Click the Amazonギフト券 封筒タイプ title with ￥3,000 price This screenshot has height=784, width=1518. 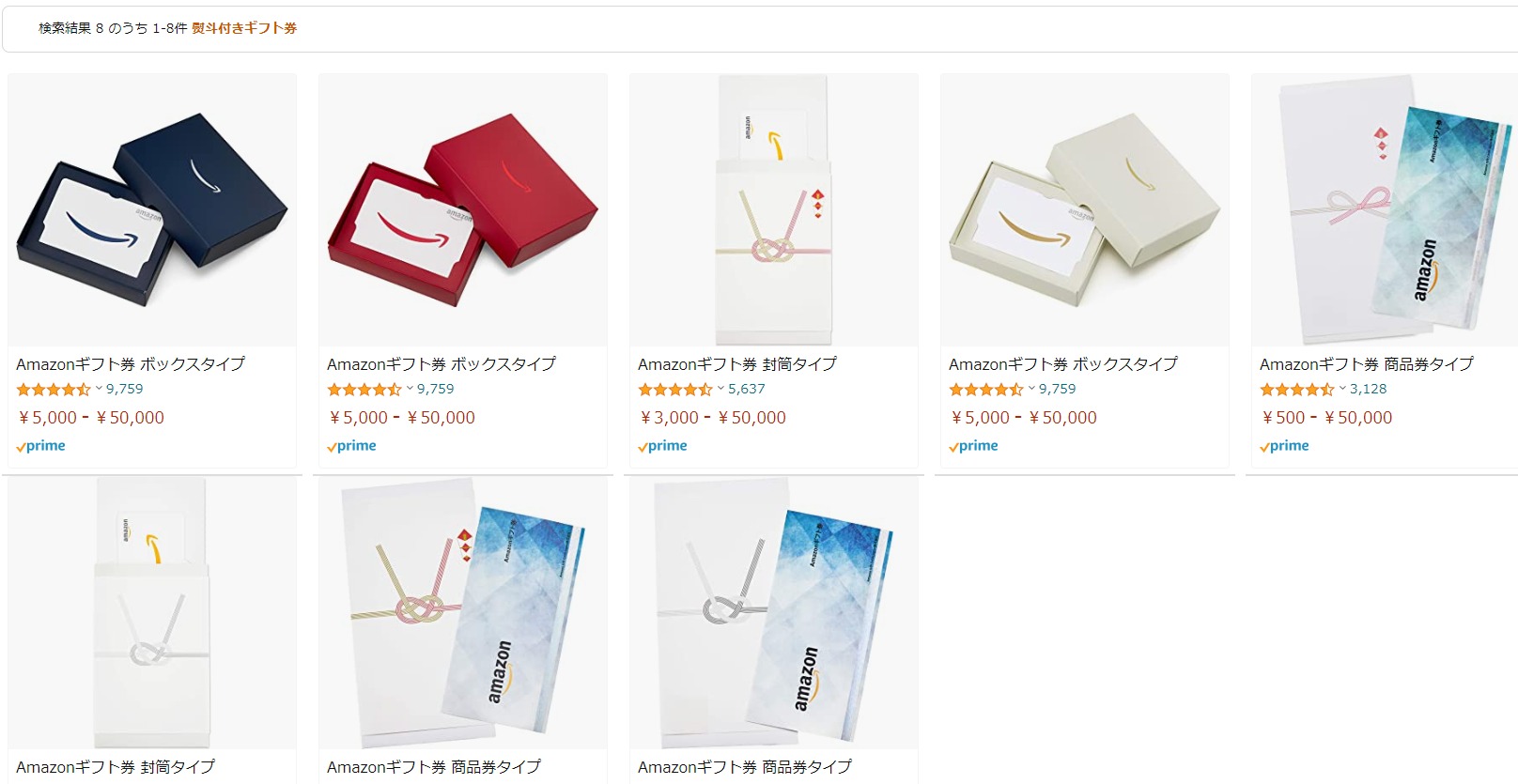click(737, 363)
